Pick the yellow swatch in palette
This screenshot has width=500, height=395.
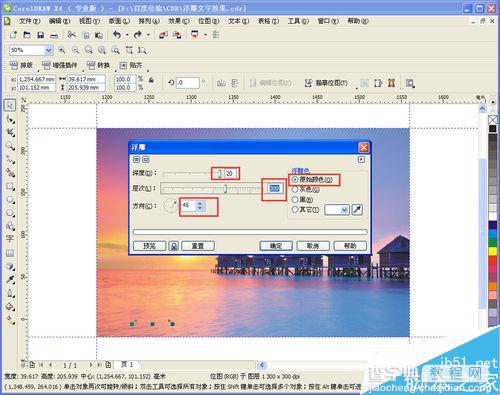(493, 251)
